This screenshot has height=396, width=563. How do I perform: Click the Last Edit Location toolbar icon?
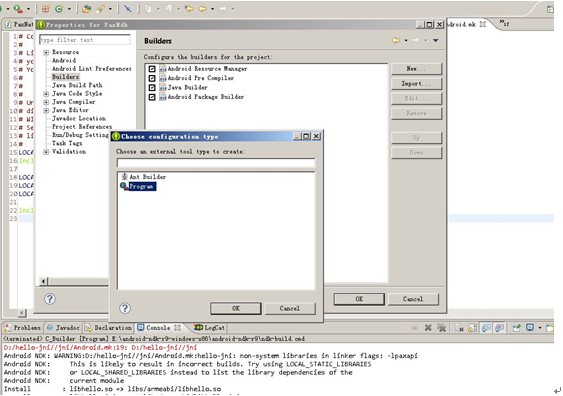click(189, 9)
